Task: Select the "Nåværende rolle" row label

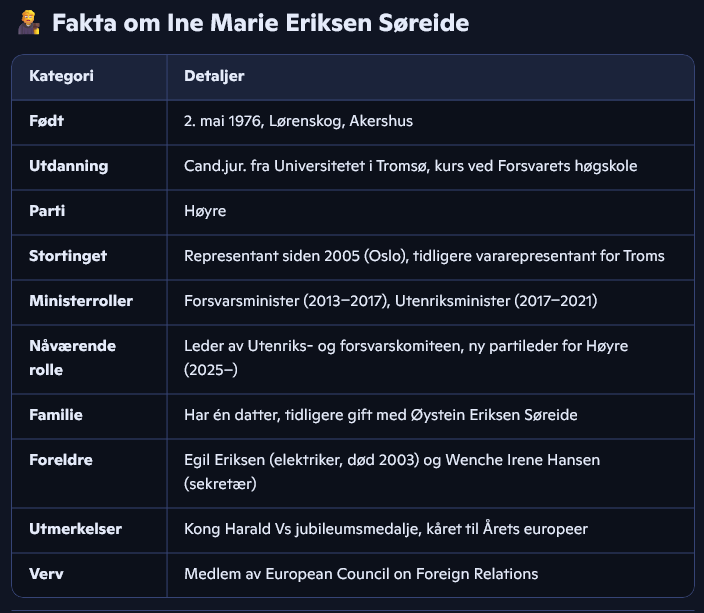Action: [x=72, y=357]
